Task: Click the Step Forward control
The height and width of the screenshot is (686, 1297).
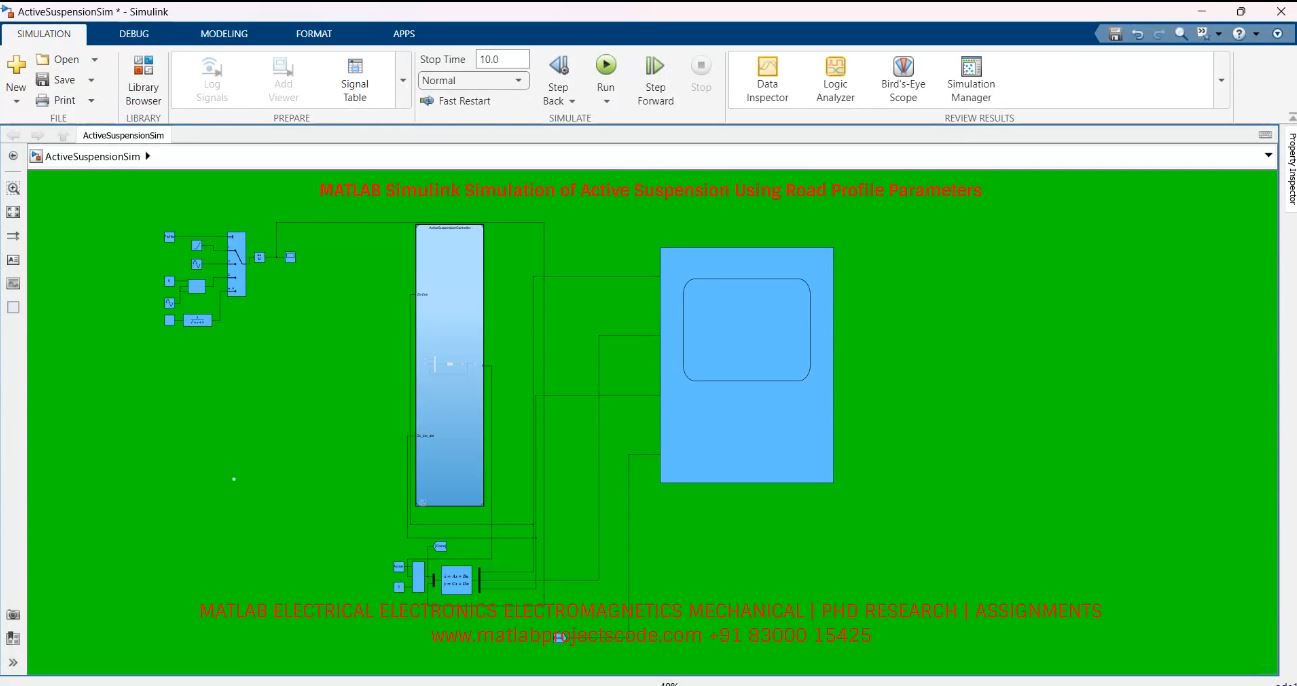Action: pos(654,80)
